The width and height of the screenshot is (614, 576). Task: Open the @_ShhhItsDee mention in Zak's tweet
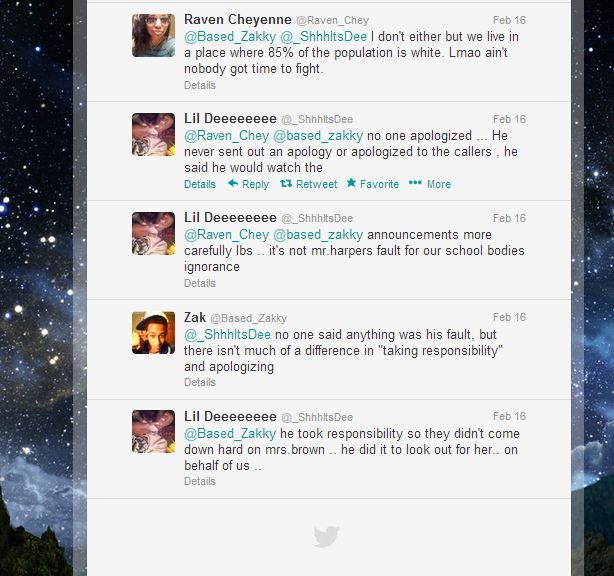click(227, 334)
